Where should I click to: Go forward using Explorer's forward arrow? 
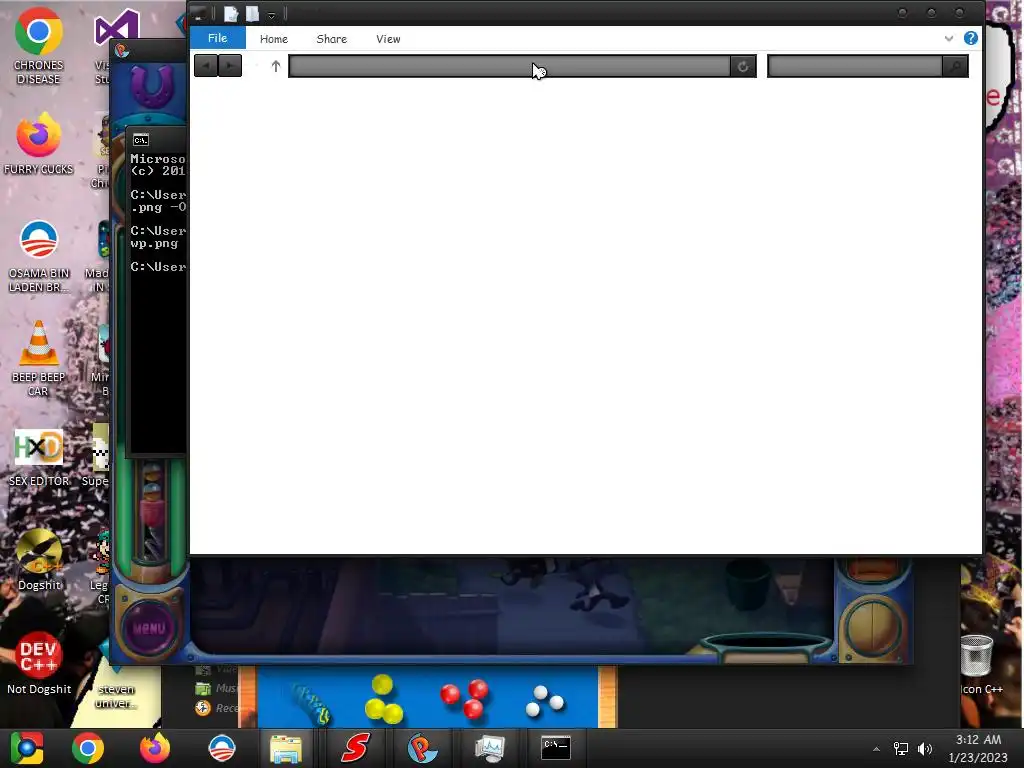(230, 65)
